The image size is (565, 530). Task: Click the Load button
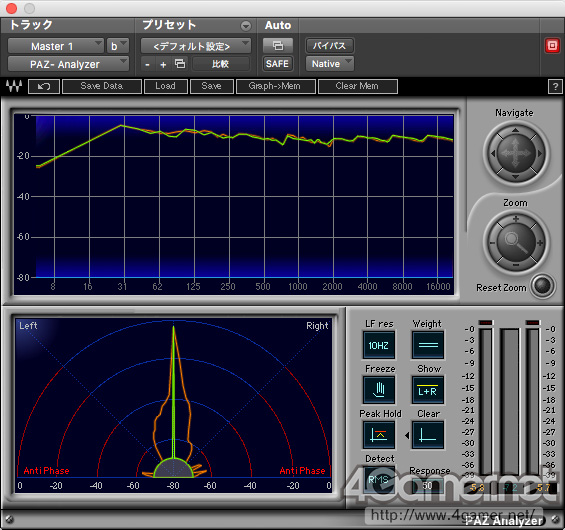pyautogui.click(x=166, y=86)
